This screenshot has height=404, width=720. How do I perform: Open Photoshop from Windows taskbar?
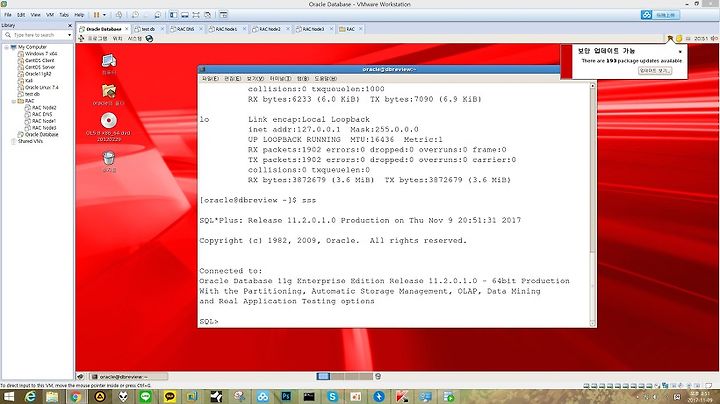click(x=286, y=397)
